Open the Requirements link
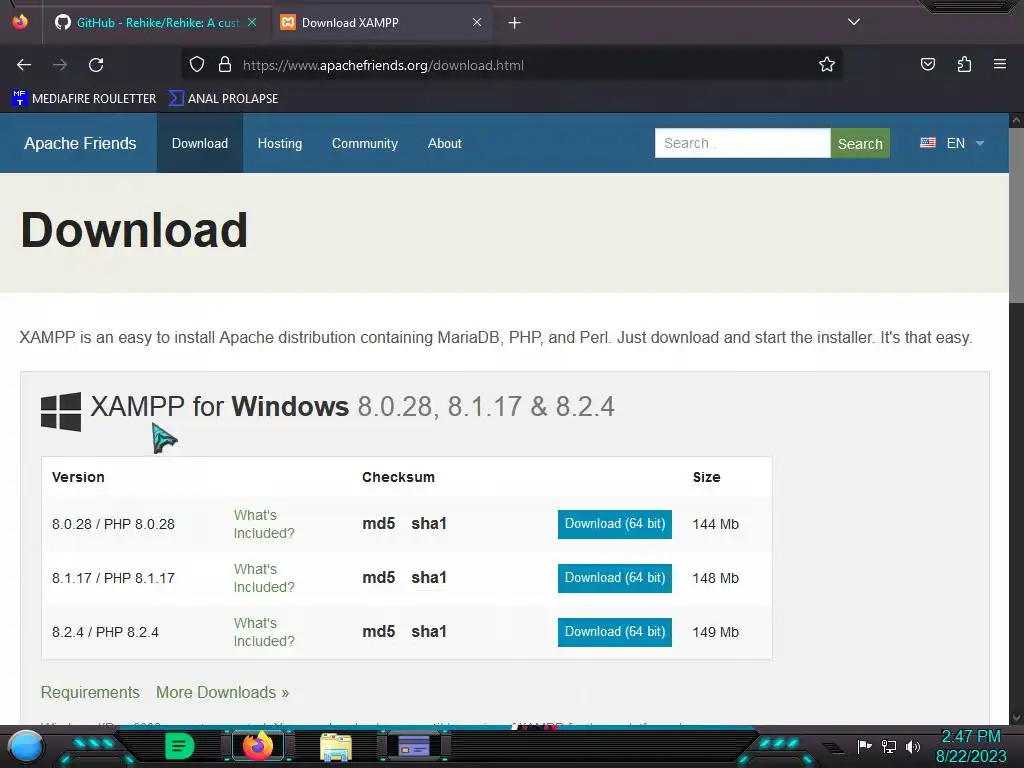This screenshot has width=1024, height=768. (x=90, y=692)
